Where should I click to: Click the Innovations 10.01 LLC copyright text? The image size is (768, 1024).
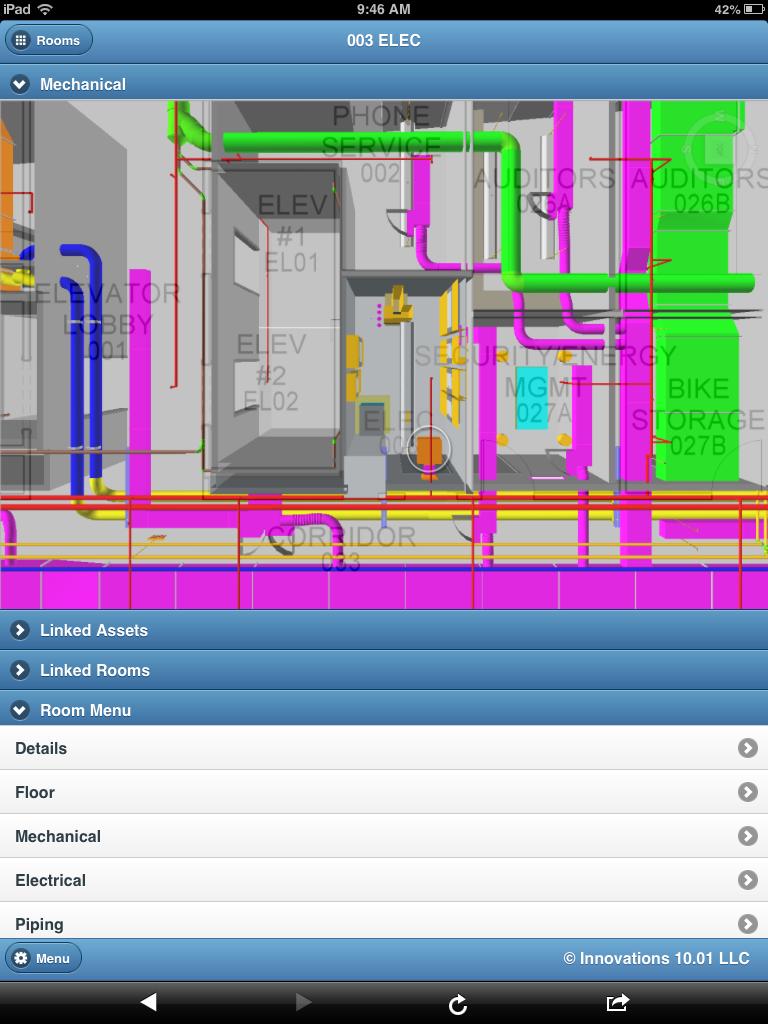[x=656, y=958]
